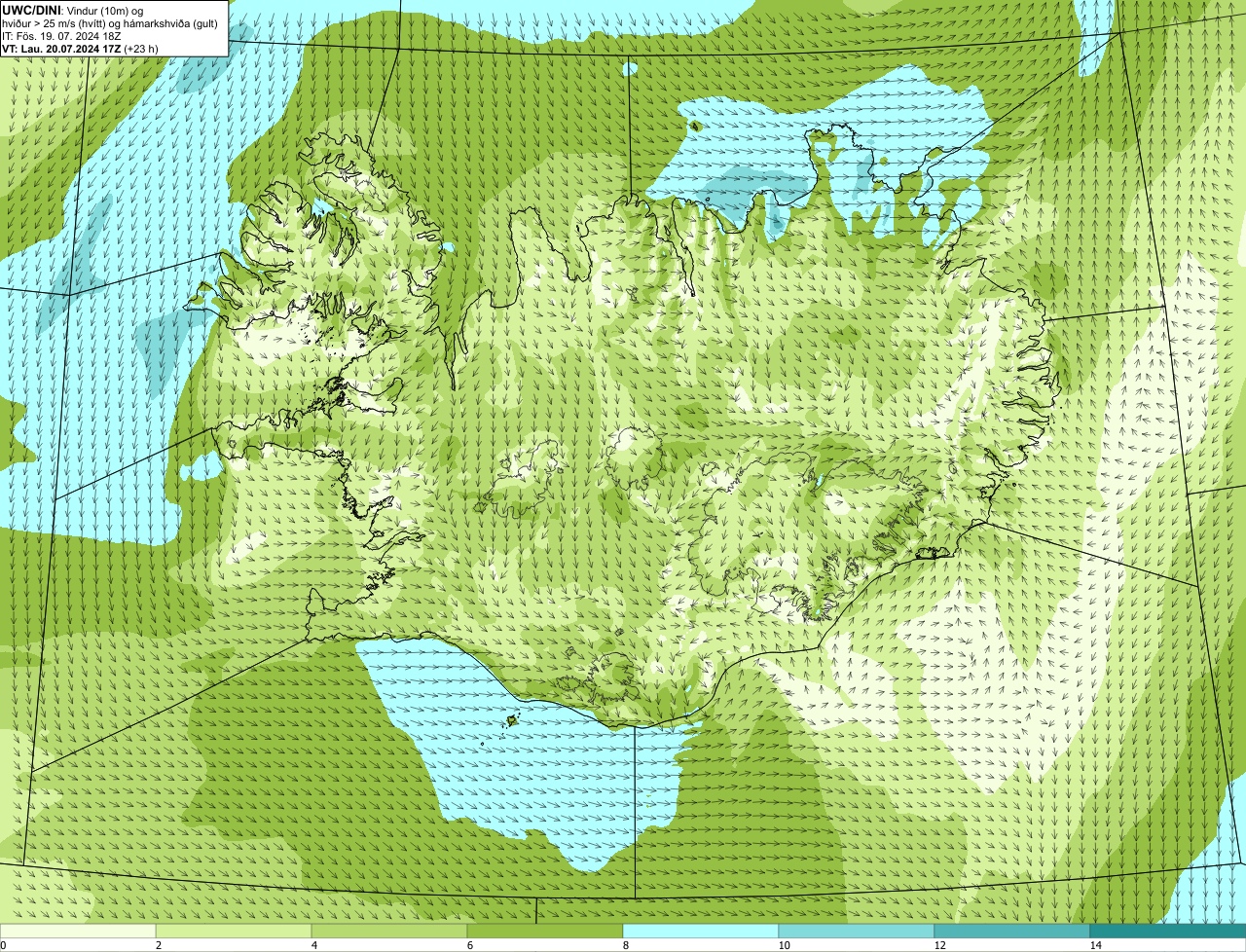Viewport: 1246px width, 952px height.
Task: Click the 8–10 m/s light cyan legend segment
Action: tap(701, 931)
